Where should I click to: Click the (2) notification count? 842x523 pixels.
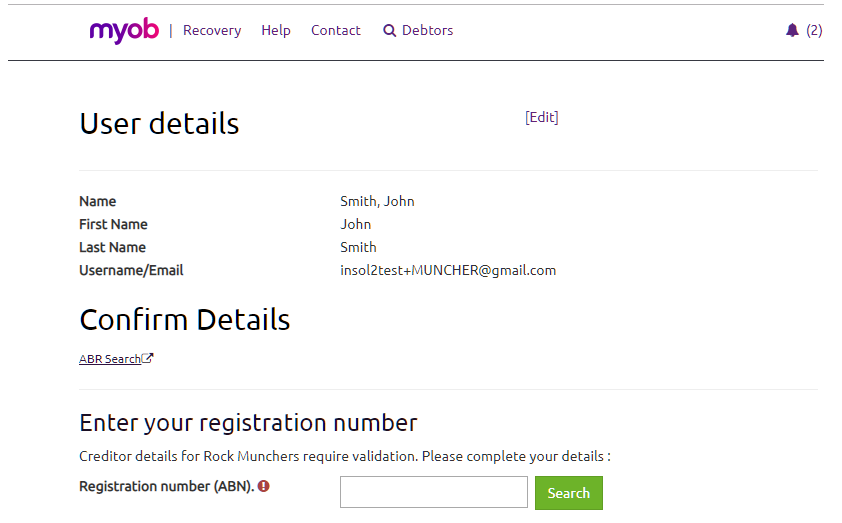pyautogui.click(x=814, y=31)
